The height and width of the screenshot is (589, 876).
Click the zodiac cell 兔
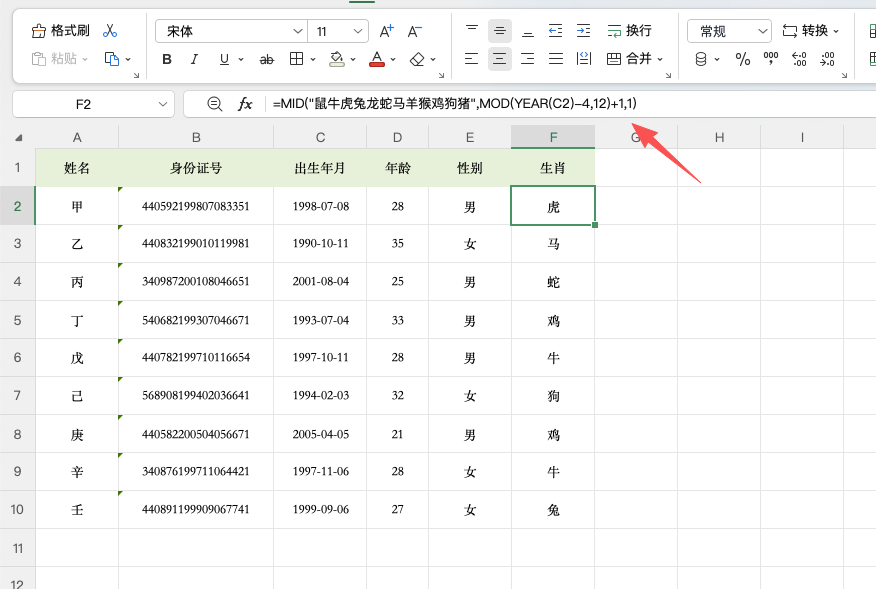(553, 510)
